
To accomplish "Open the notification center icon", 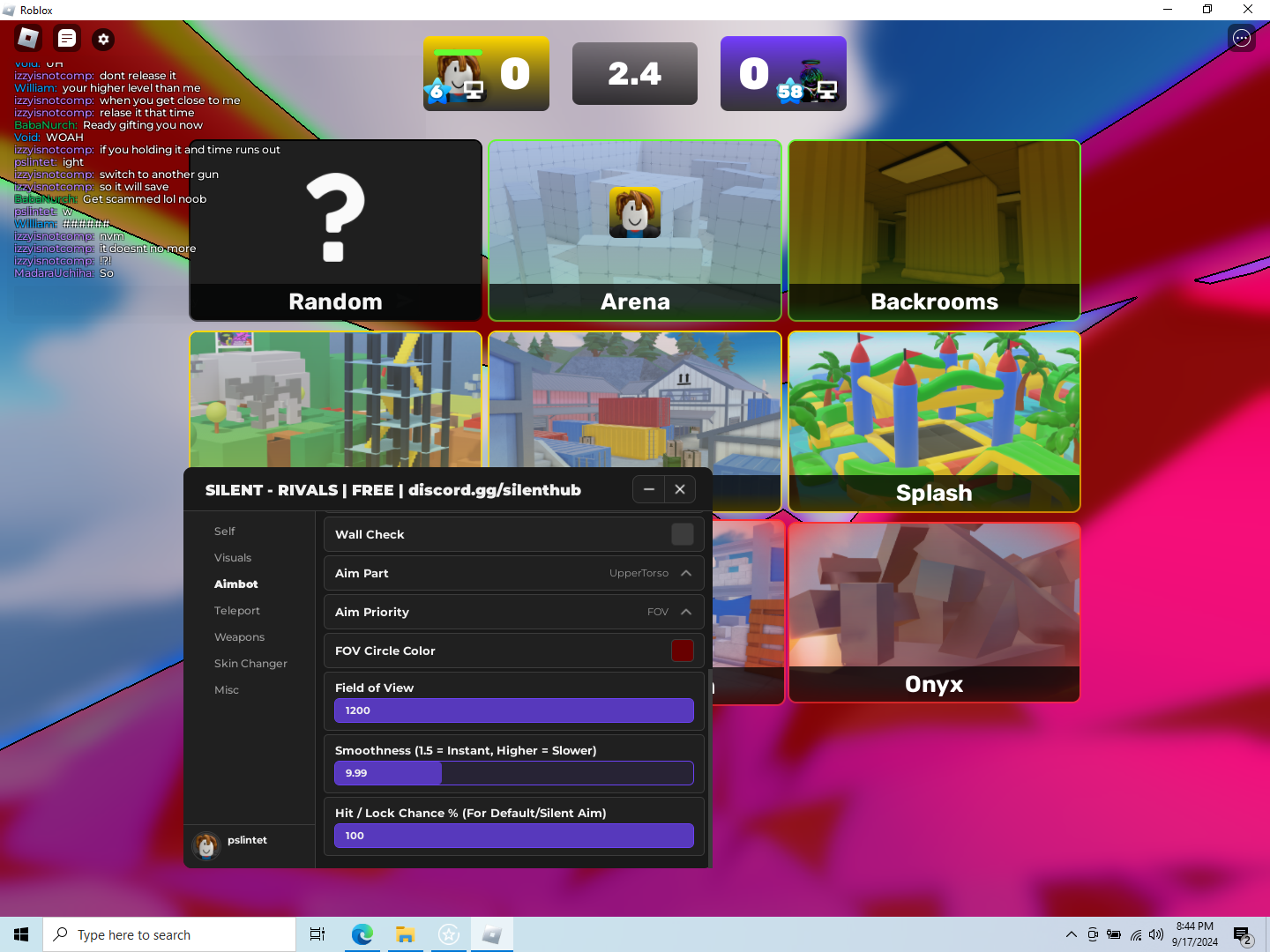I will [x=1243, y=935].
